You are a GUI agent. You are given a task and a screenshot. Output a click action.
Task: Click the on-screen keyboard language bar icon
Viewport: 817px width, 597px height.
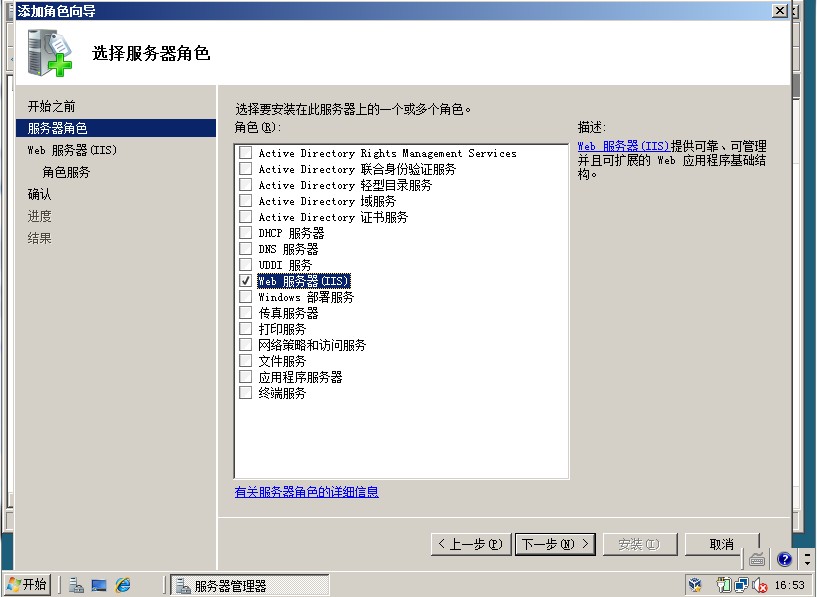click(757, 560)
